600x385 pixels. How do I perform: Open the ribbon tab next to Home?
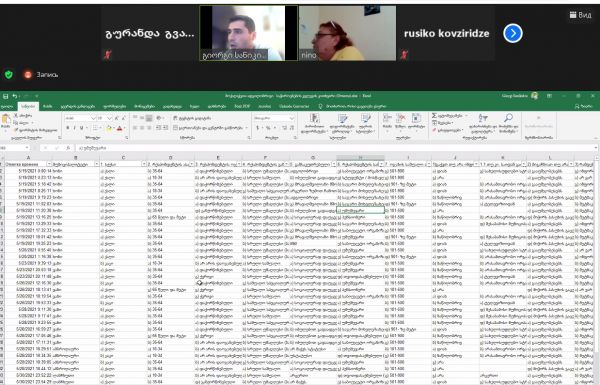click(x=47, y=106)
